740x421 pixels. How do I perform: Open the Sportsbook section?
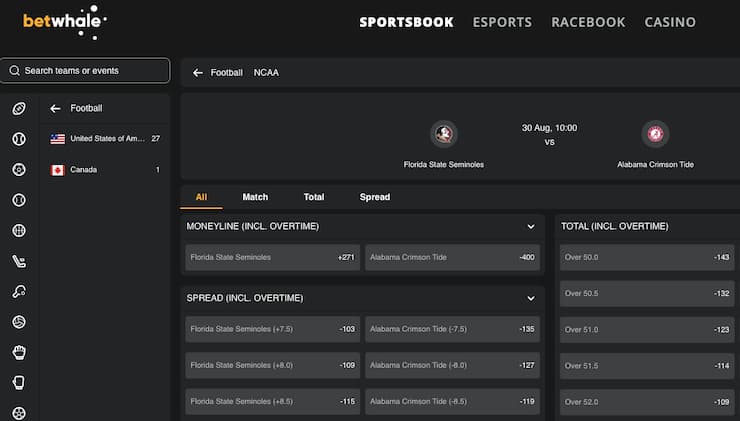point(406,22)
